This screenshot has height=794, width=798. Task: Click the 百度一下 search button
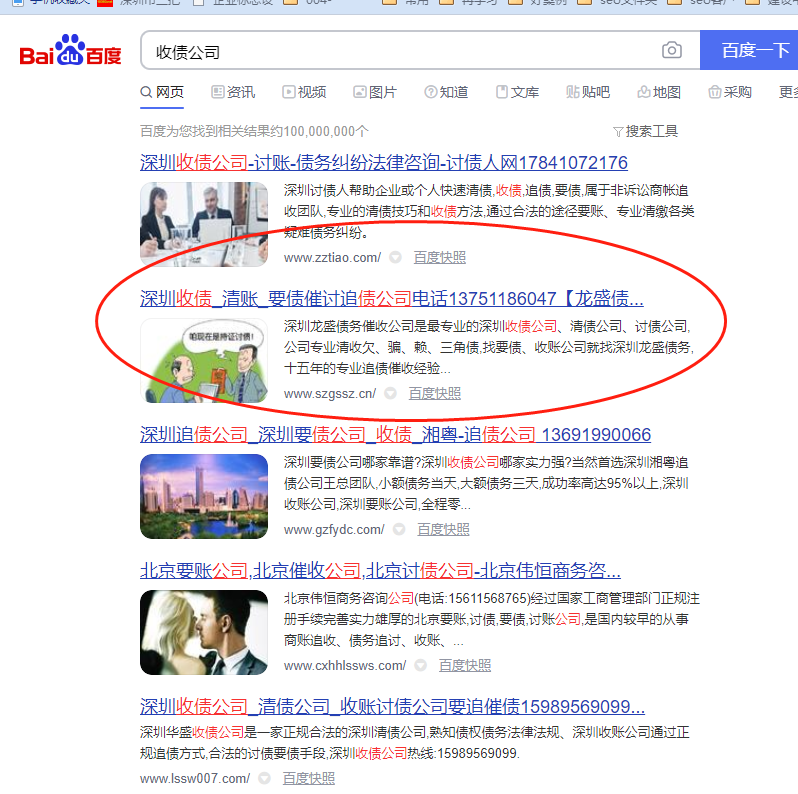(x=750, y=50)
